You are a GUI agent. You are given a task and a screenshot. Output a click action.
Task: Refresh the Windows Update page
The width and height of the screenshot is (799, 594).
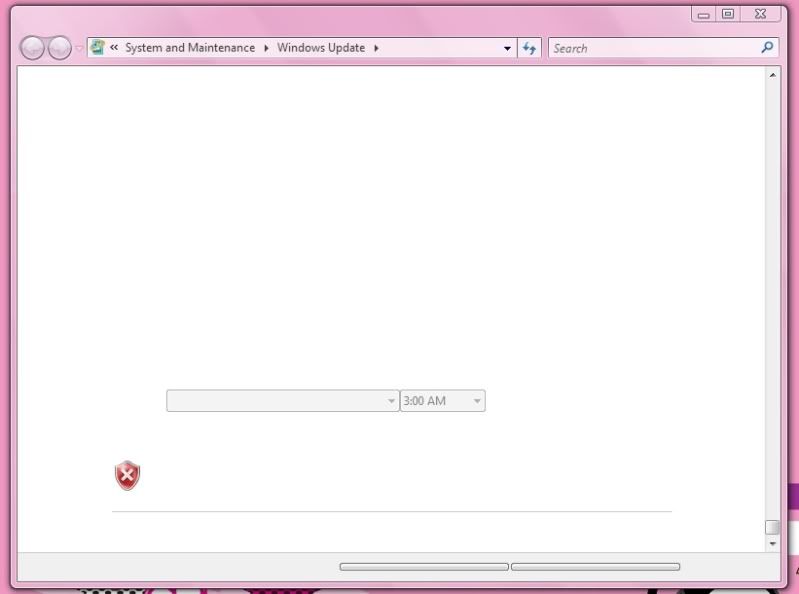(529, 48)
